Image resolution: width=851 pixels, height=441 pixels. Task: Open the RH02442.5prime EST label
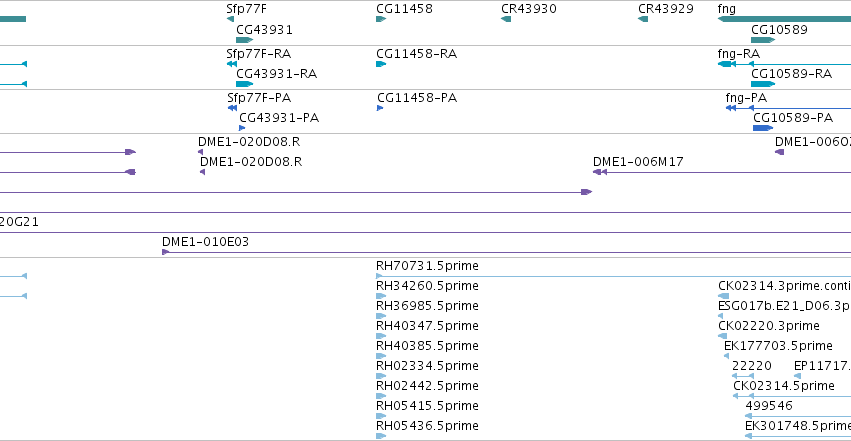pyautogui.click(x=427, y=386)
